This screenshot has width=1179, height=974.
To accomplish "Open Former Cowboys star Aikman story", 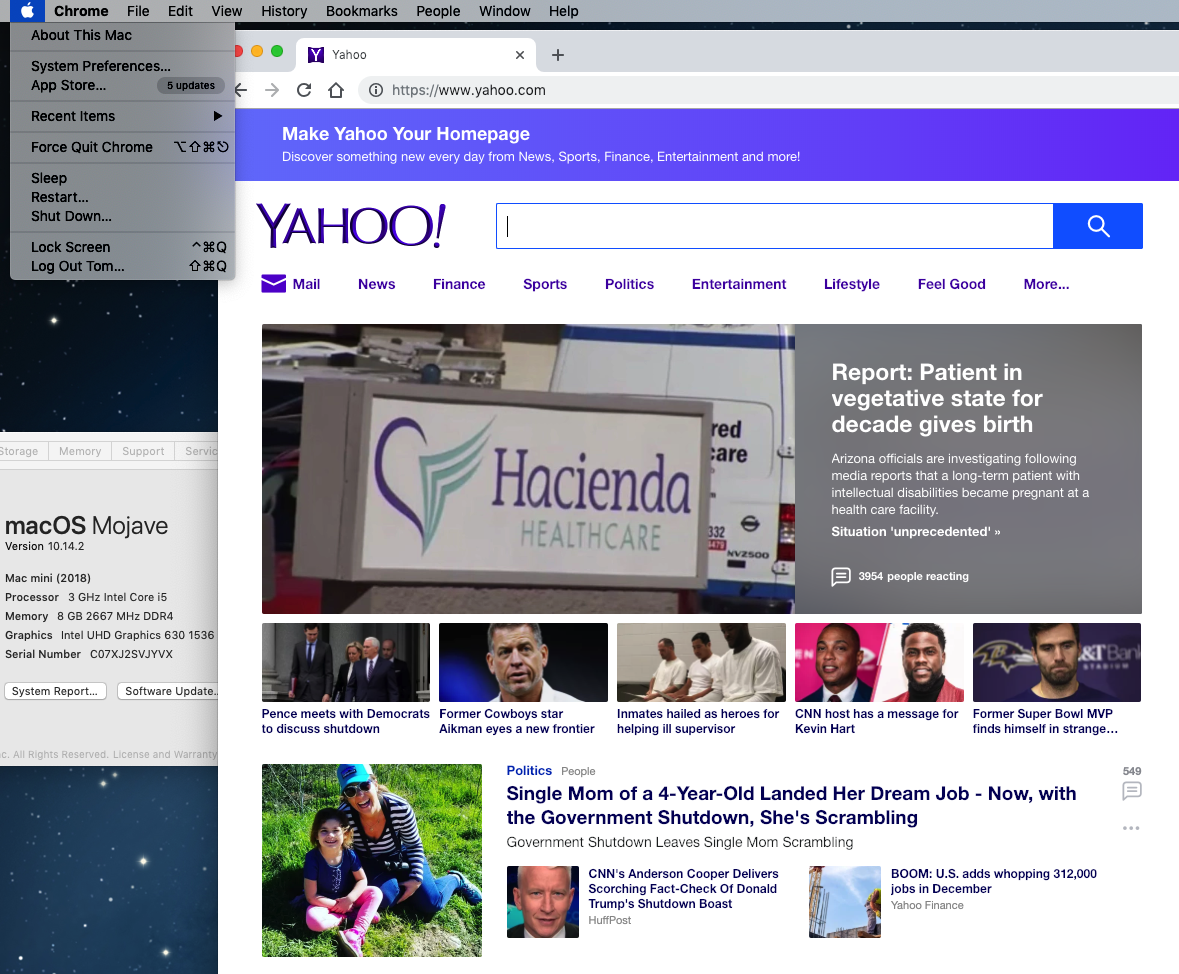I will click(x=523, y=679).
